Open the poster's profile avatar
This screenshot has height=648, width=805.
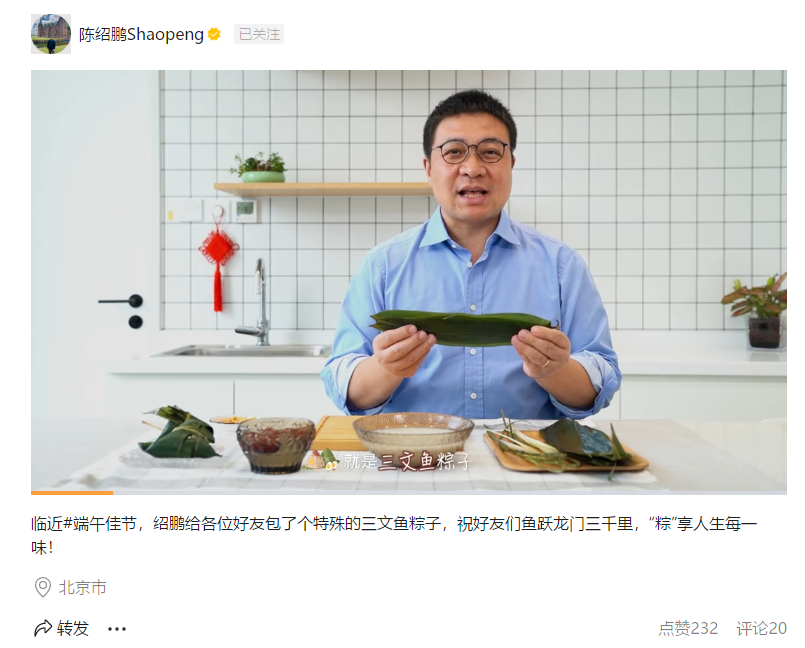click(x=51, y=34)
